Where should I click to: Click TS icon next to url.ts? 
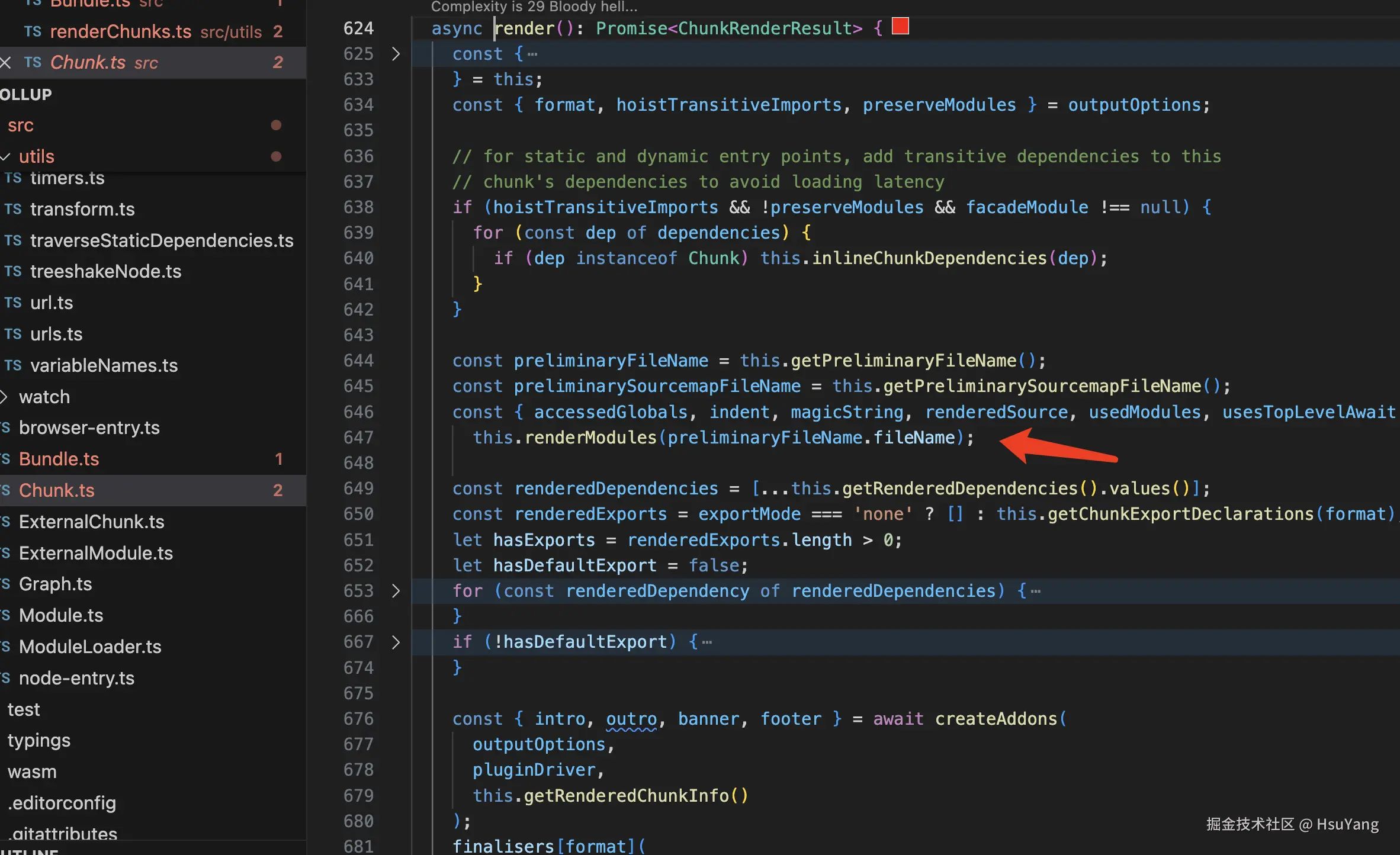pos(13,303)
